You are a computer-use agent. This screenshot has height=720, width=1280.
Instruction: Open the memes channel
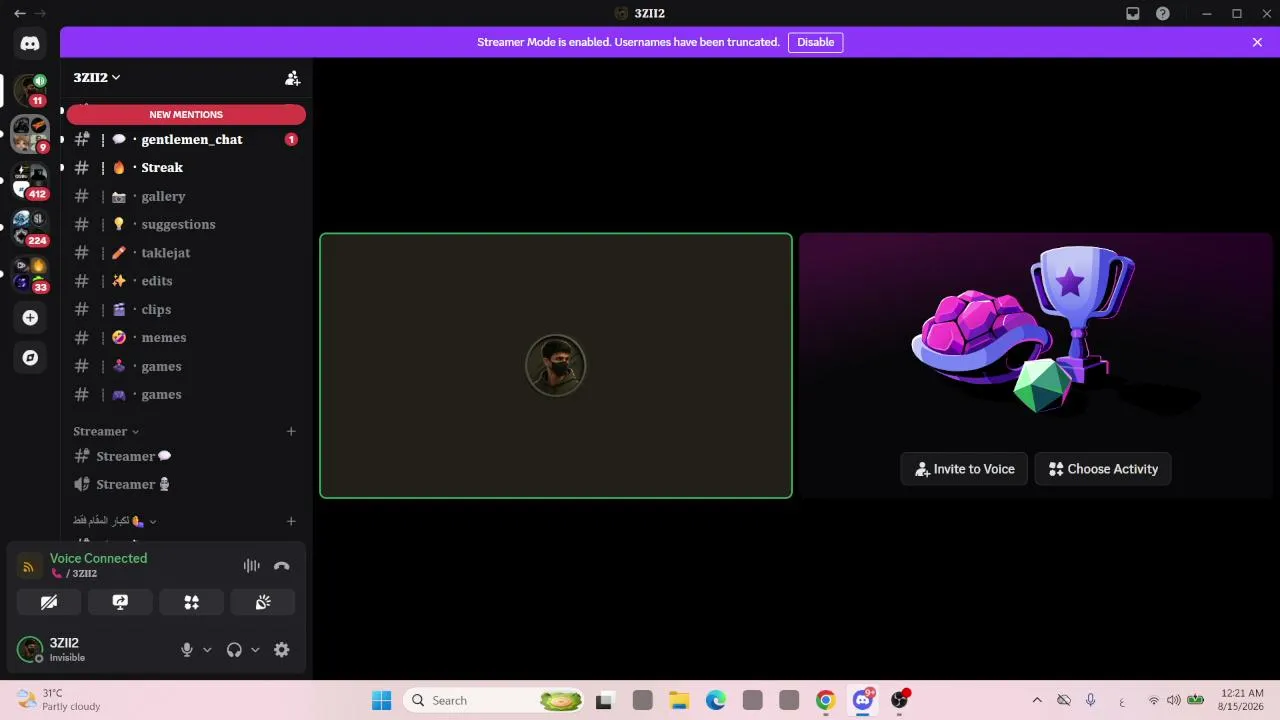[186, 337]
